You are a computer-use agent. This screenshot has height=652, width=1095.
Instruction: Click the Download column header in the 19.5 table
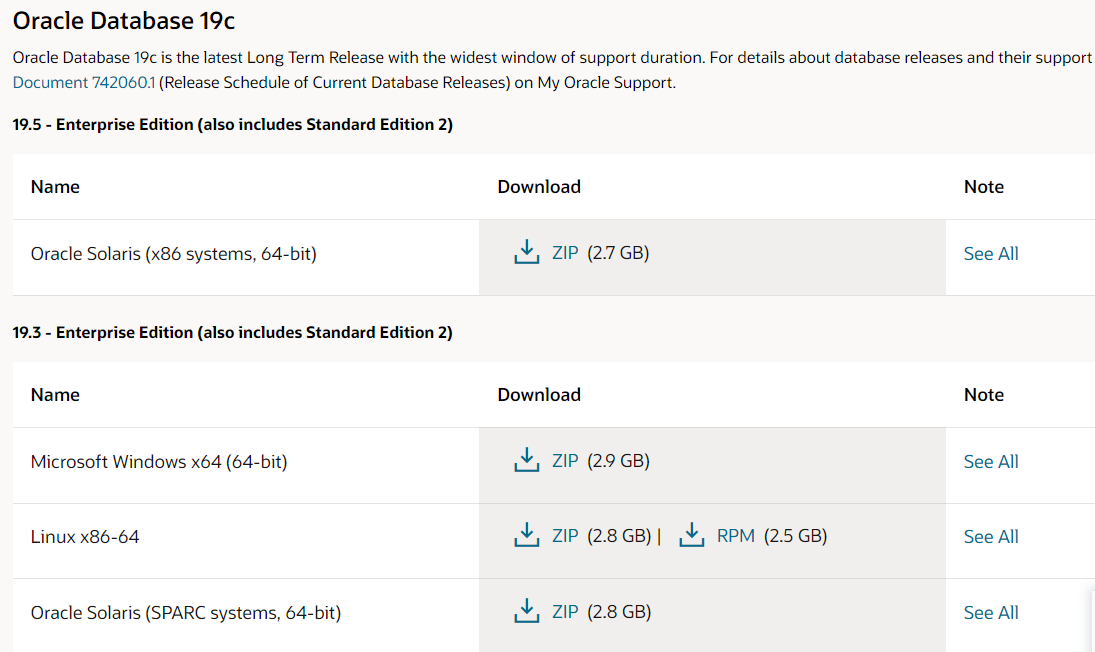coord(539,186)
